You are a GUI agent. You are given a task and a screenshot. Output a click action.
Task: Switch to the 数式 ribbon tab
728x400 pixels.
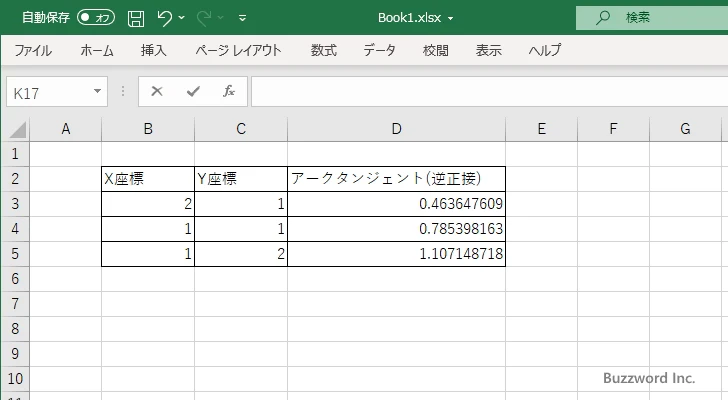pyautogui.click(x=324, y=50)
